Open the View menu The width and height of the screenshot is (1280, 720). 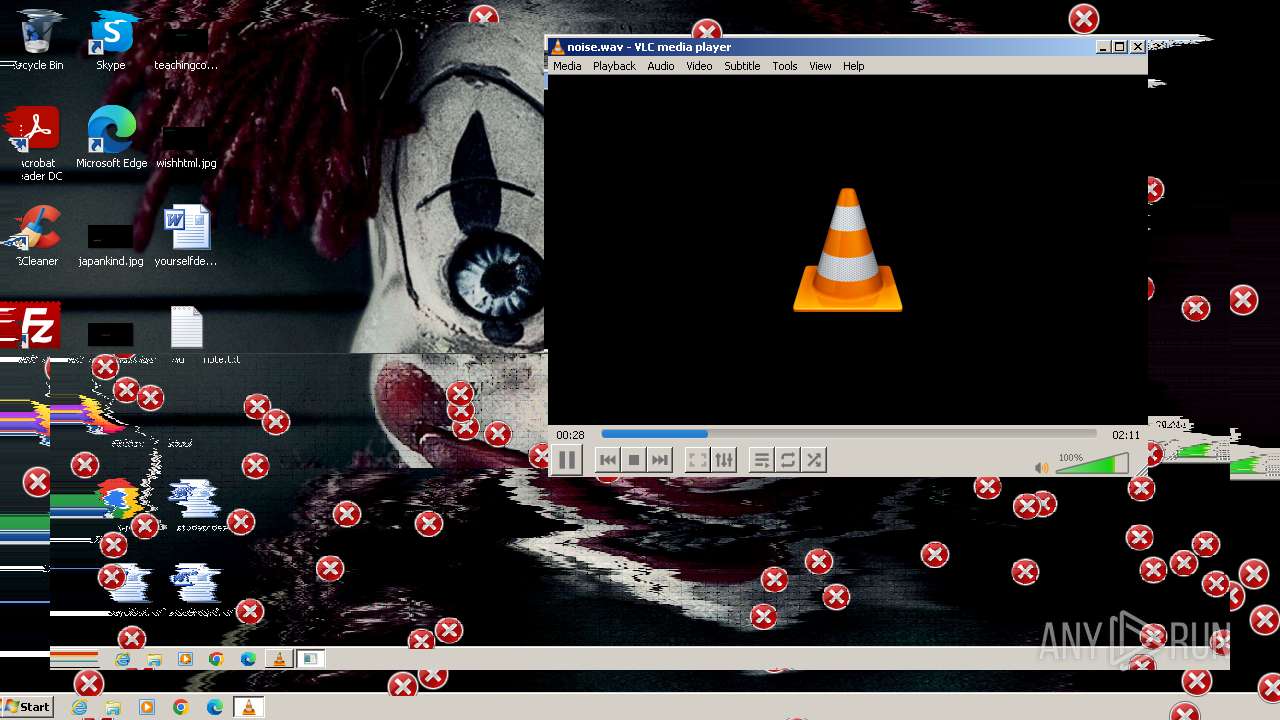point(820,66)
